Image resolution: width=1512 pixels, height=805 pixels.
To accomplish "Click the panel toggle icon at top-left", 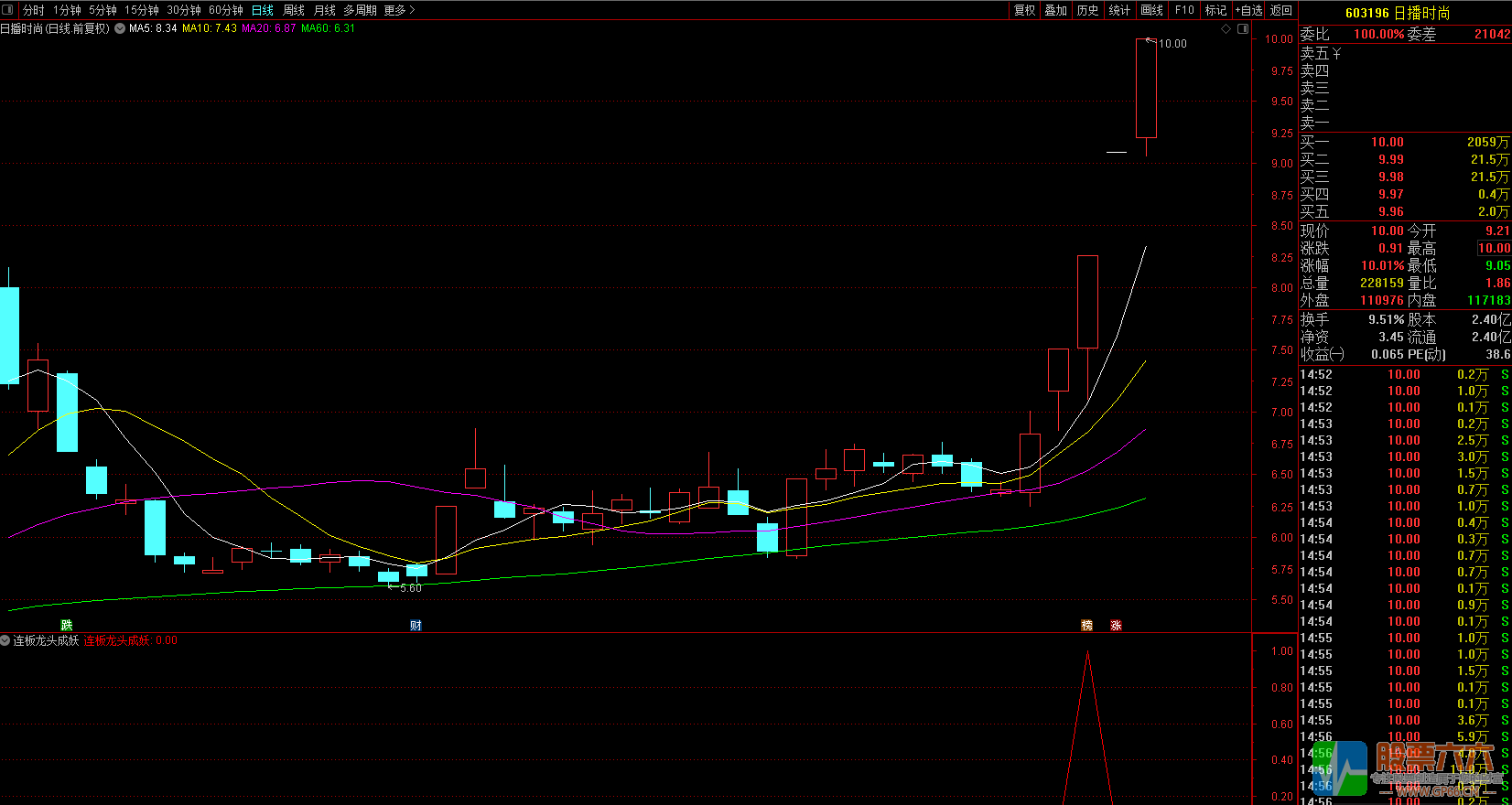I will pos(8,10).
